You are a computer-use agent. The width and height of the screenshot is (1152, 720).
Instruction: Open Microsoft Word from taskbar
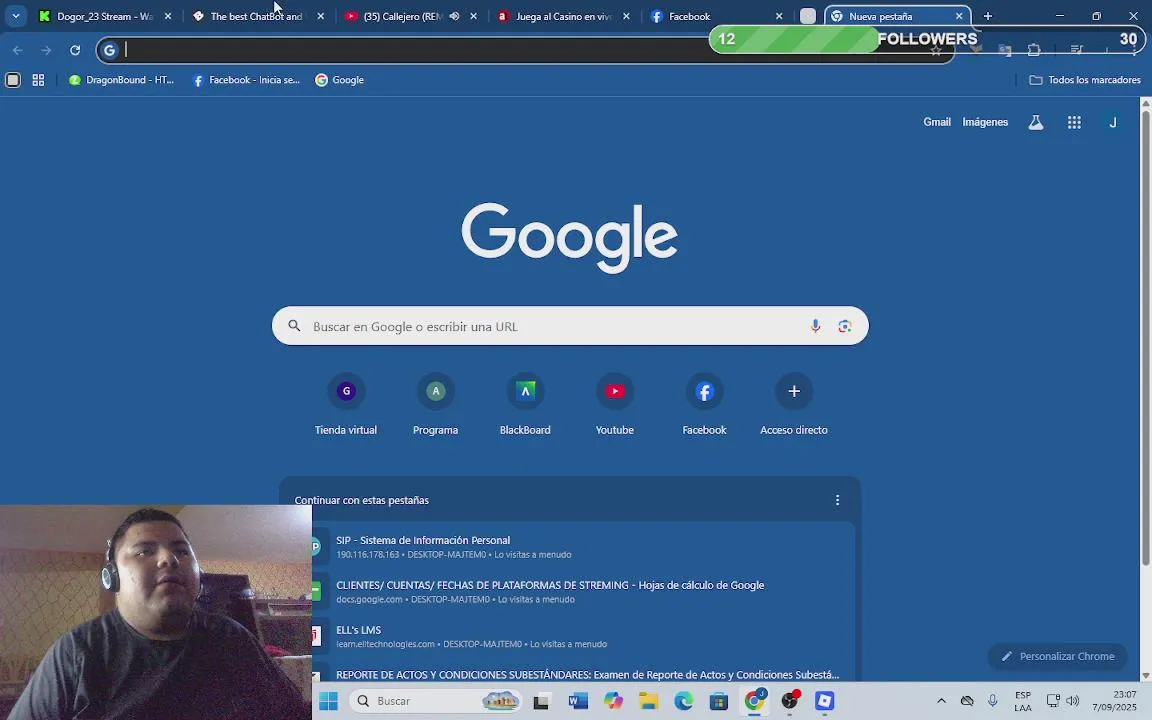click(x=578, y=701)
